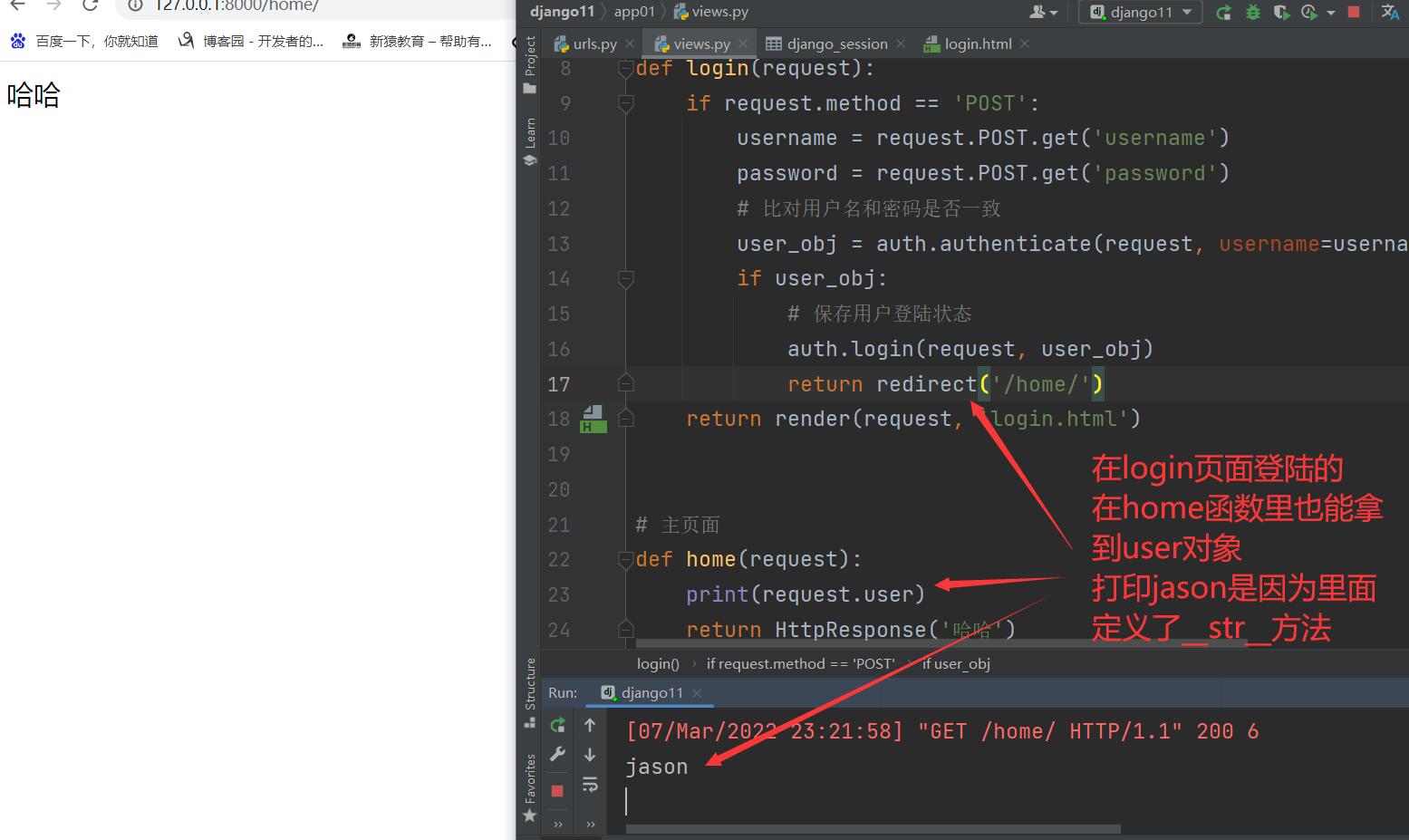This screenshot has width=1409, height=840.
Task: Click the redirect('/home/') return statement
Action: (x=945, y=384)
